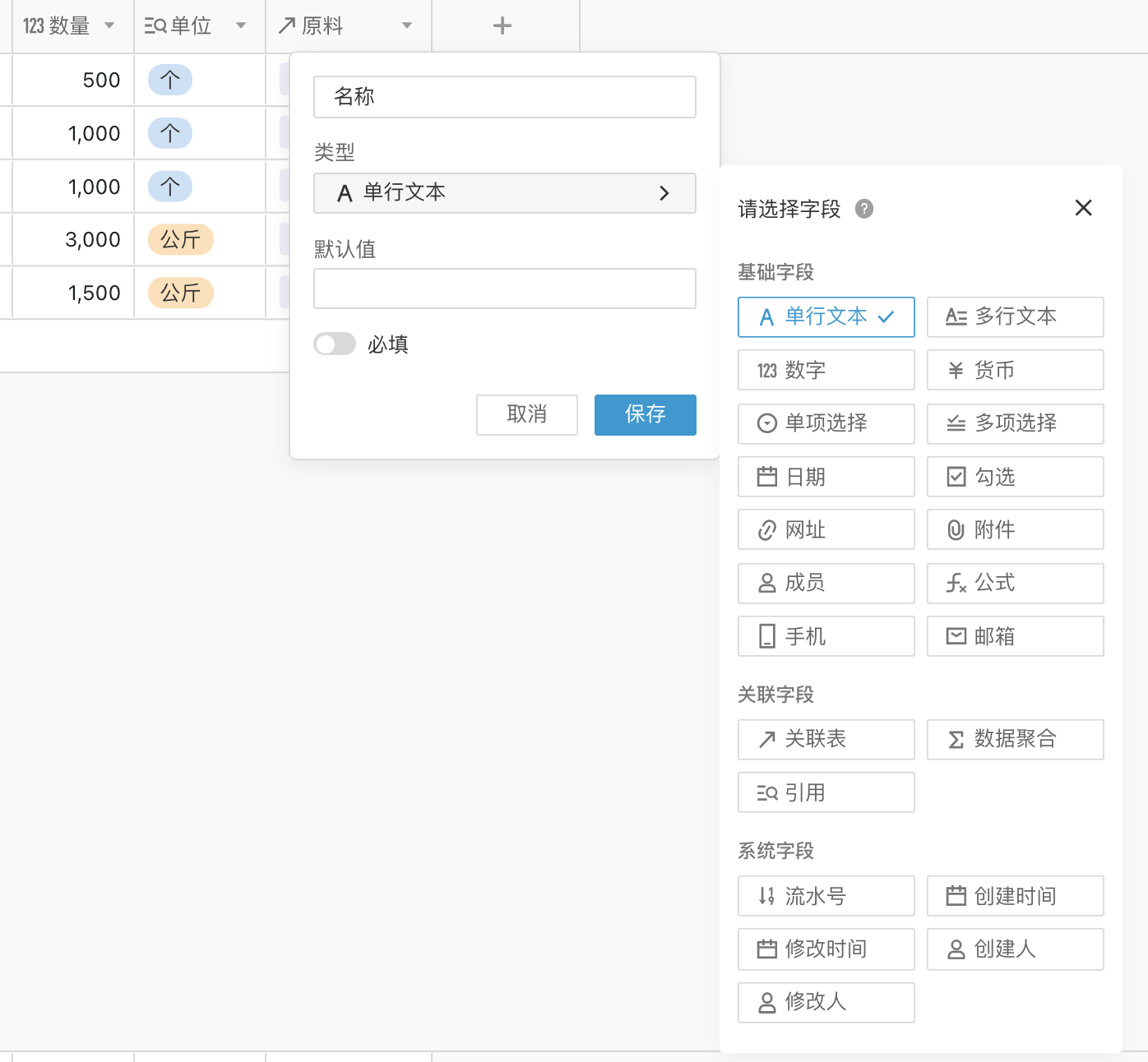Select the 勾选 checkbox field type
The height and width of the screenshot is (1062, 1148).
coord(1016,477)
